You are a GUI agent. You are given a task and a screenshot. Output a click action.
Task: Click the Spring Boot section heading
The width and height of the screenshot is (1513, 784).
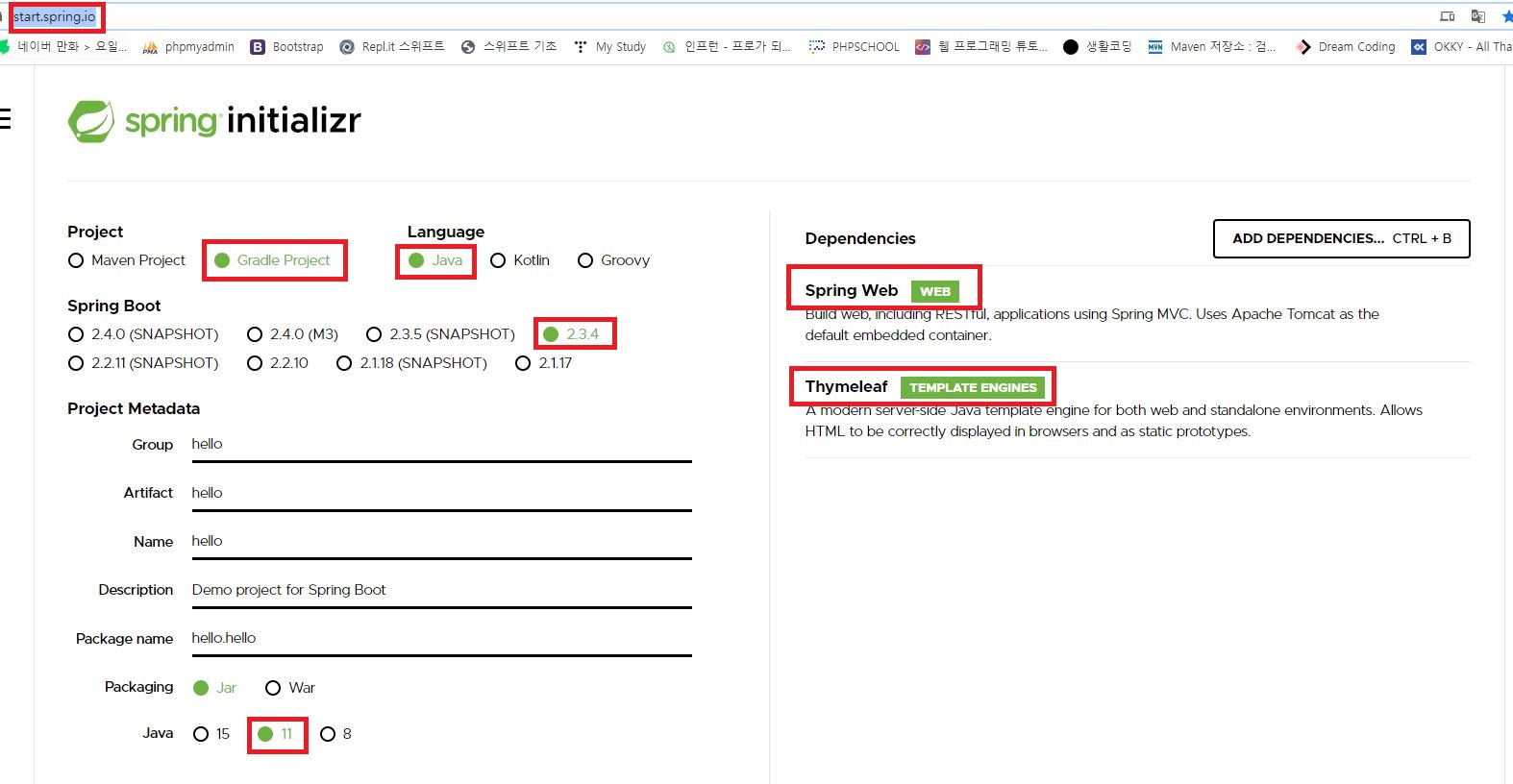(113, 306)
